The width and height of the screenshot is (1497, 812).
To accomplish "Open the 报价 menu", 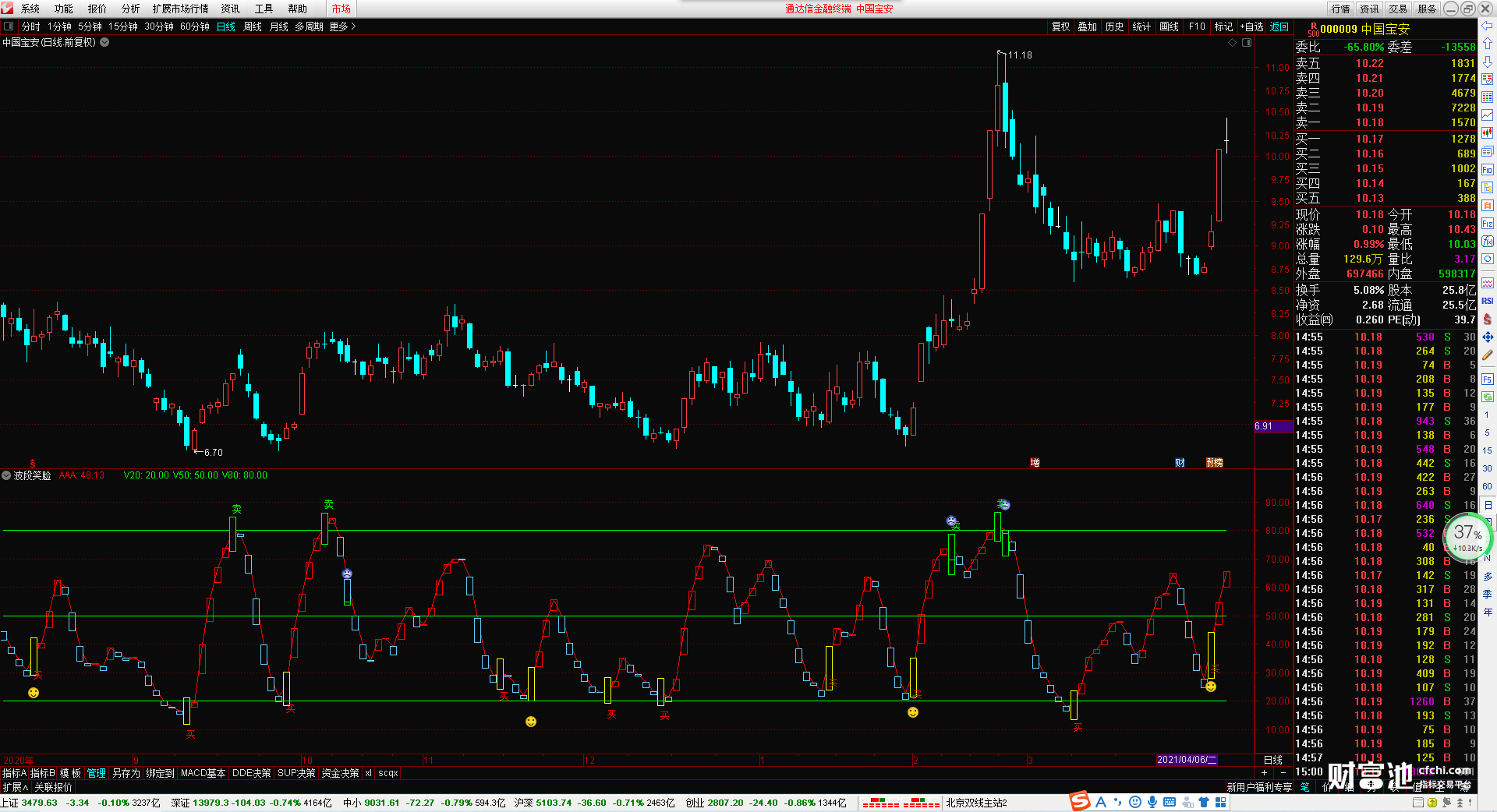I will pyautogui.click(x=97, y=9).
